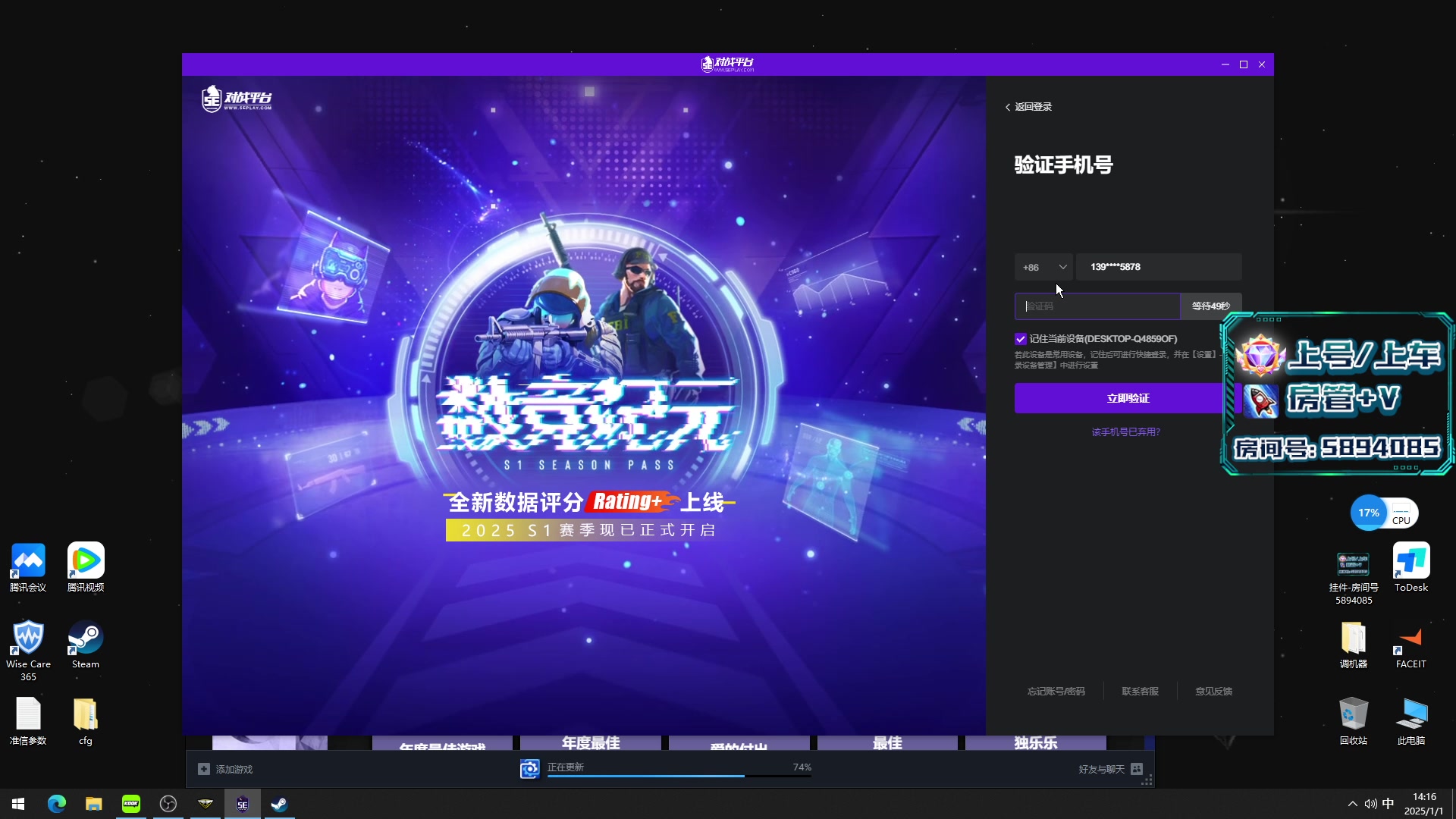This screenshot has width=1456, height=819.
Task: Open 意见反馈 link
Action: (x=1213, y=692)
